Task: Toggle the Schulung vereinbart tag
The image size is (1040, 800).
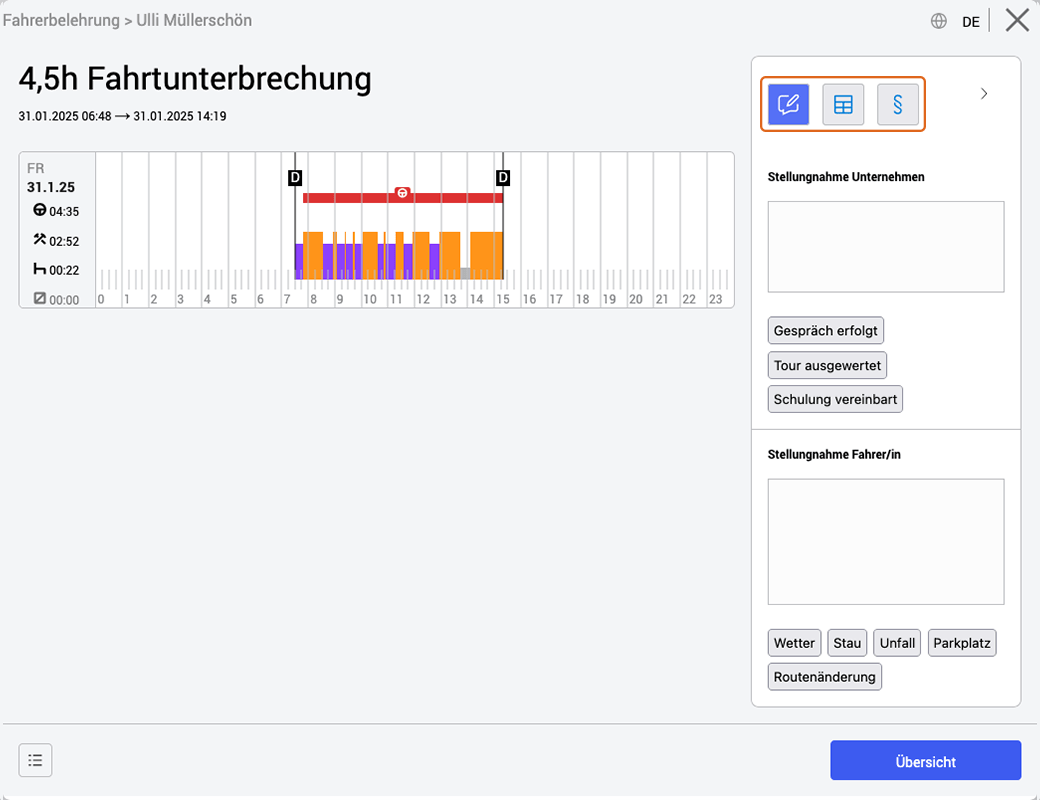Action: [835, 399]
